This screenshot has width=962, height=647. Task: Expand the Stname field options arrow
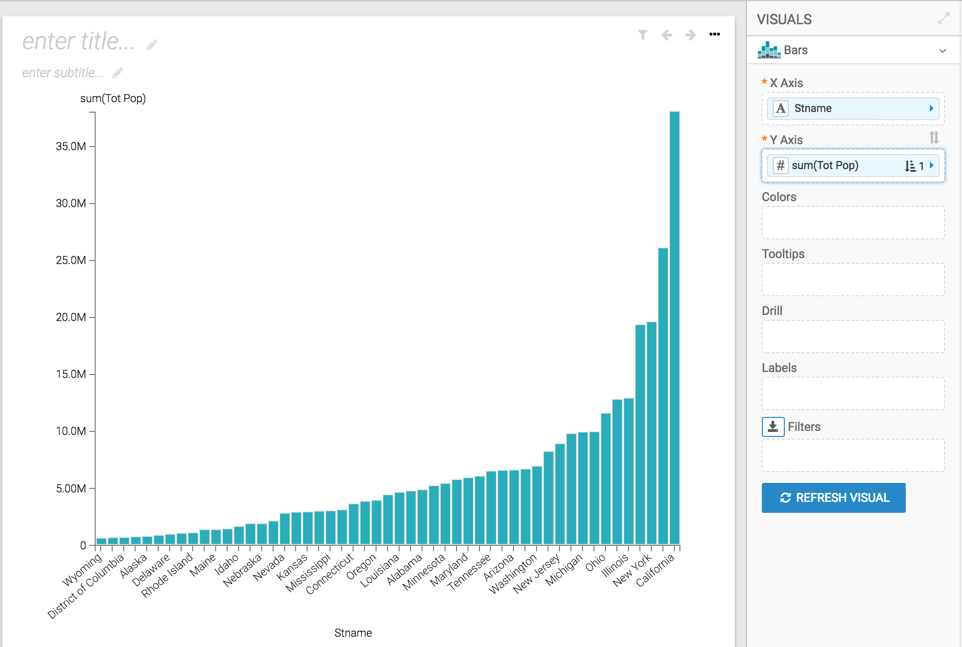coord(931,109)
